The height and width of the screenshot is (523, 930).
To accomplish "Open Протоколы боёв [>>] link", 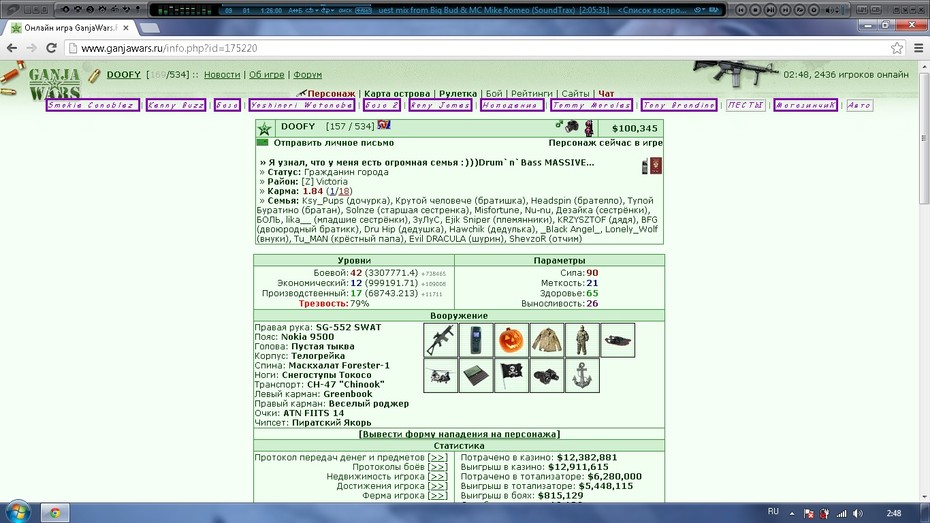I will click(437, 467).
